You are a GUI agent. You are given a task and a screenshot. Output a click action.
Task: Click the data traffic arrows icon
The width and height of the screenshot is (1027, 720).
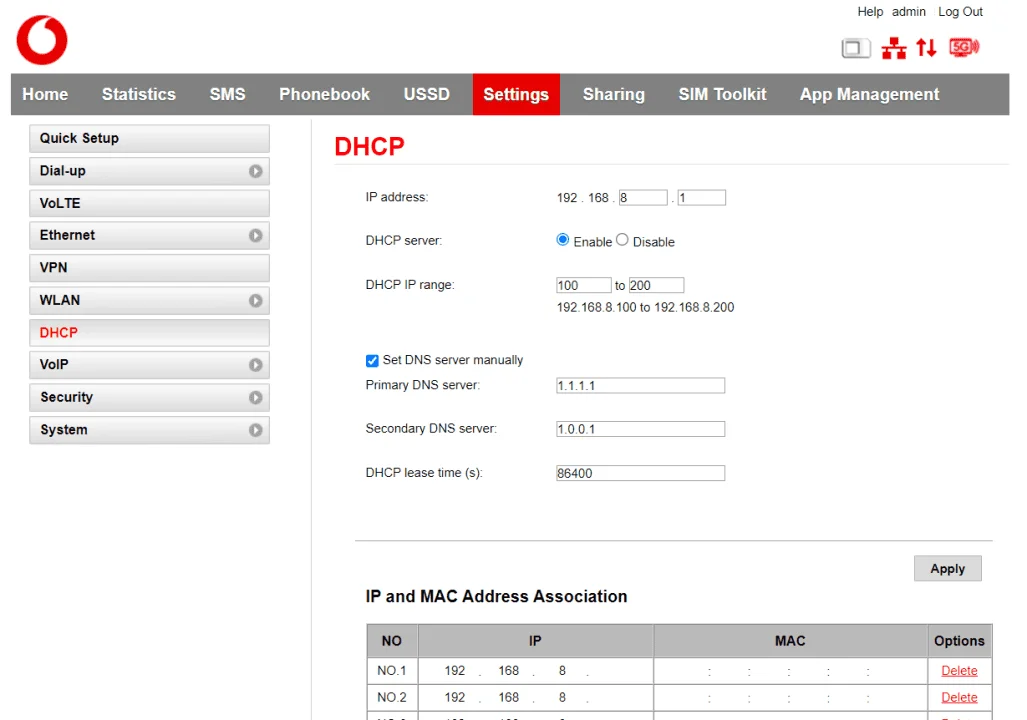[x=926, y=48]
